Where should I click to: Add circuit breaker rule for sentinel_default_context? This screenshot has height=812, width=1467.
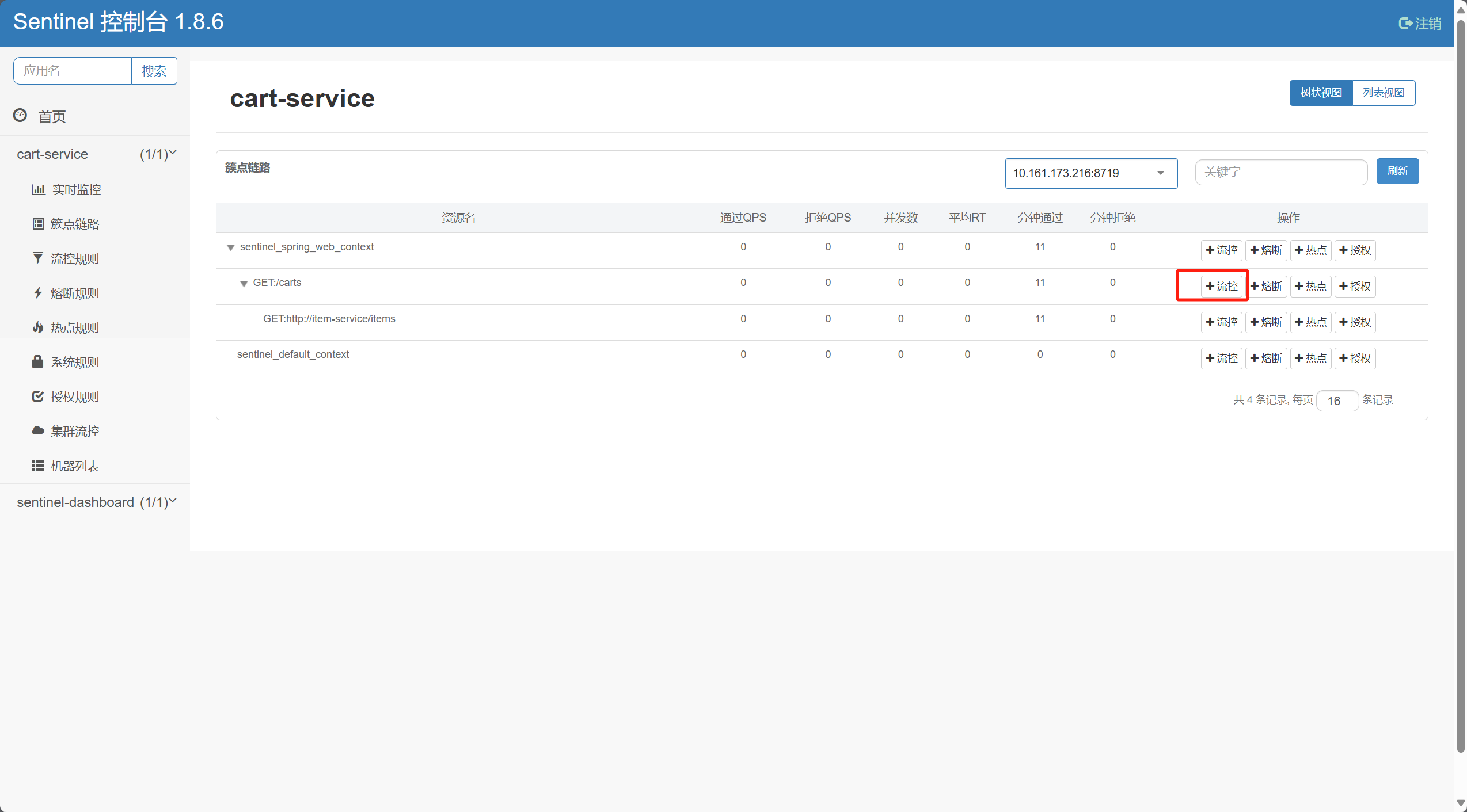tap(1266, 358)
